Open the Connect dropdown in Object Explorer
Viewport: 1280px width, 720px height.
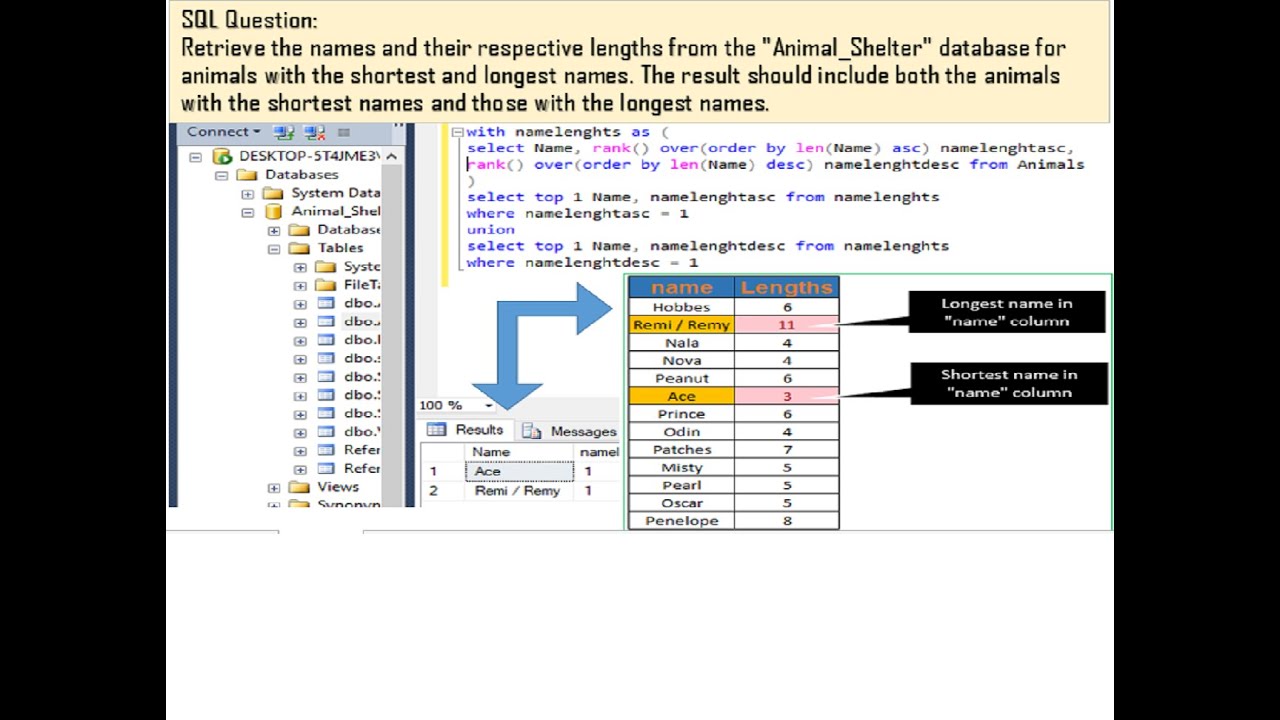[223, 132]
